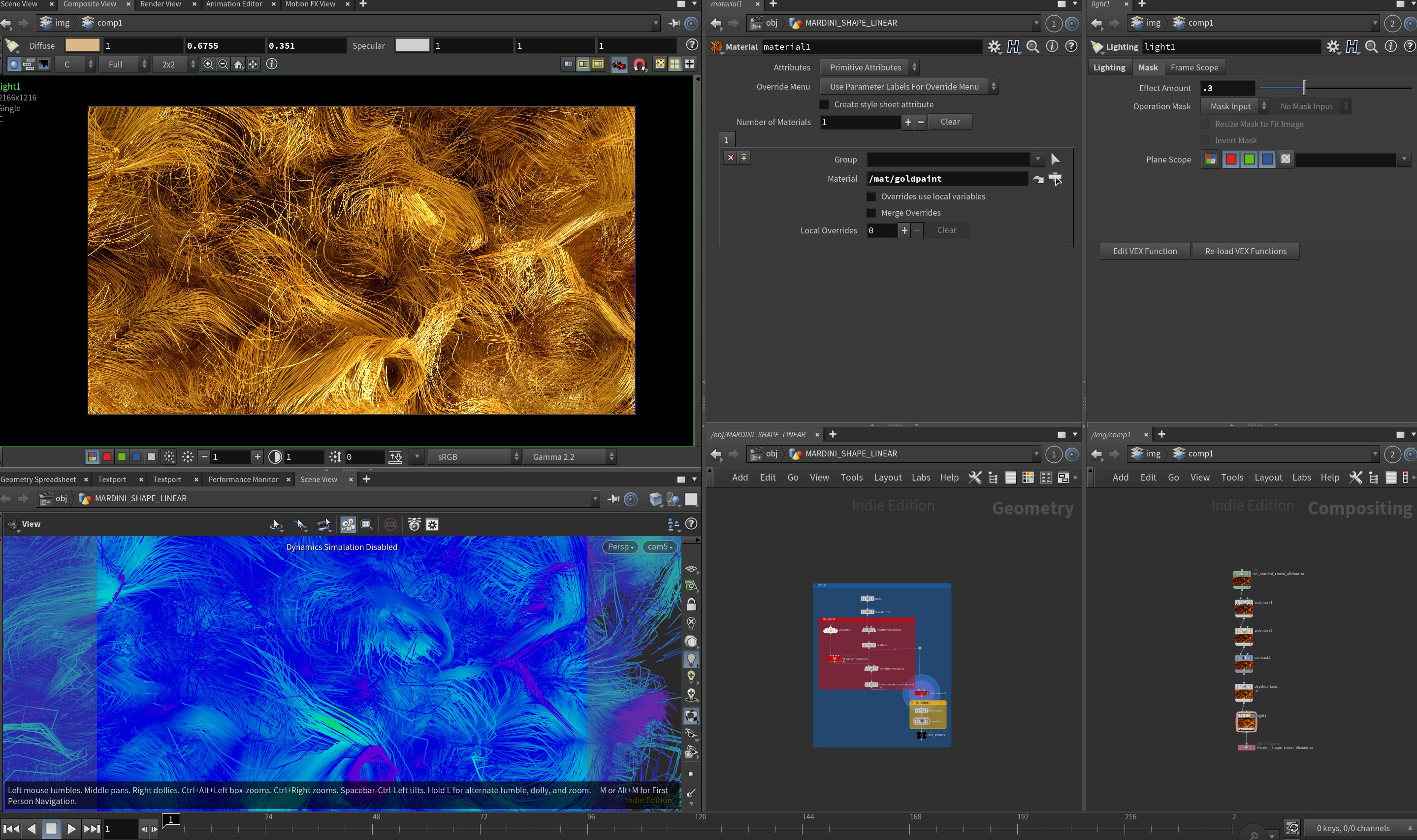Enable the Merge Overrides checkbox
This screenshot has width=1417, height=840.
[x=871, y=213]
